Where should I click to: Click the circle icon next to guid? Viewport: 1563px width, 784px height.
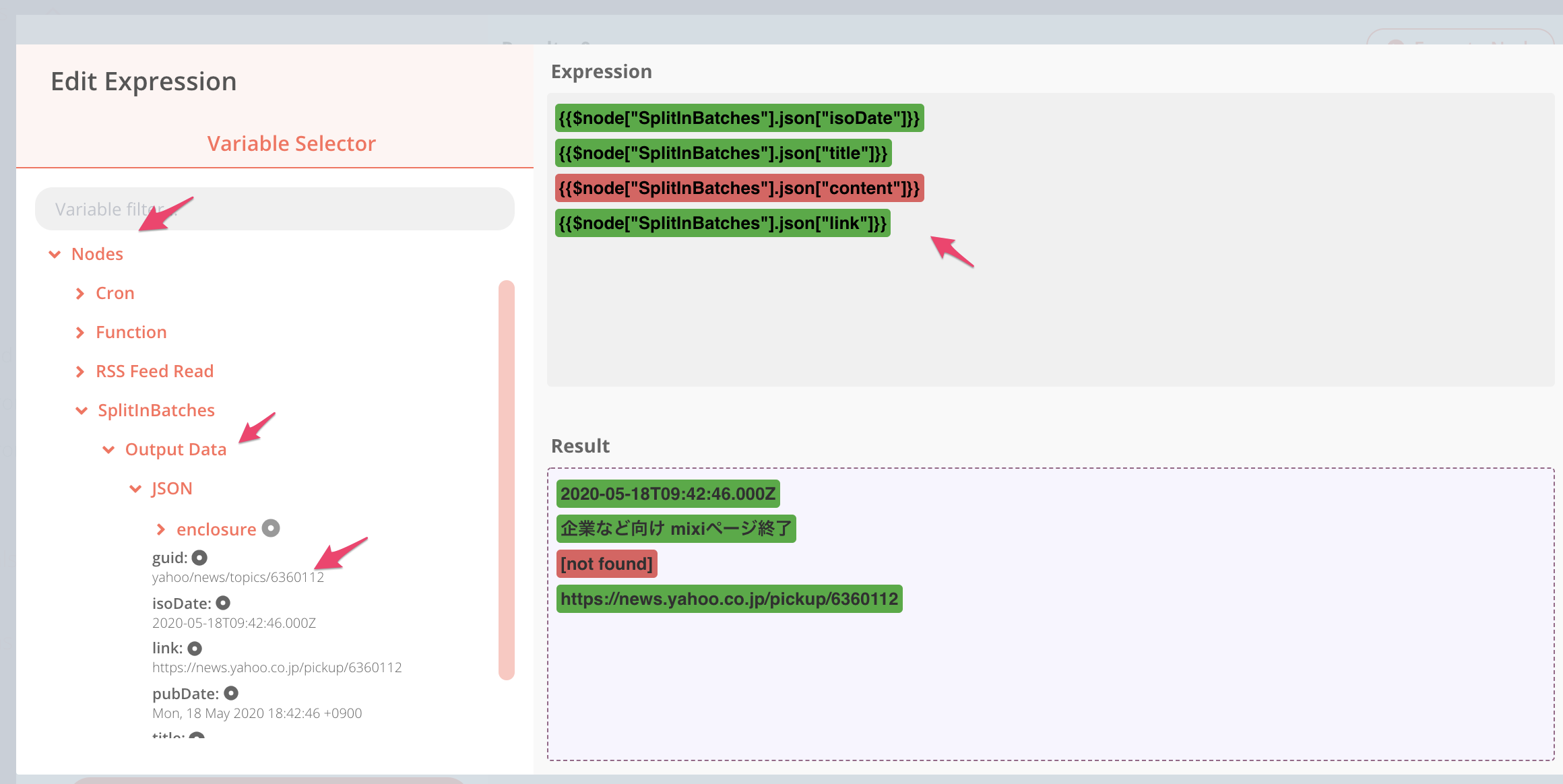(x=199, y=558)
